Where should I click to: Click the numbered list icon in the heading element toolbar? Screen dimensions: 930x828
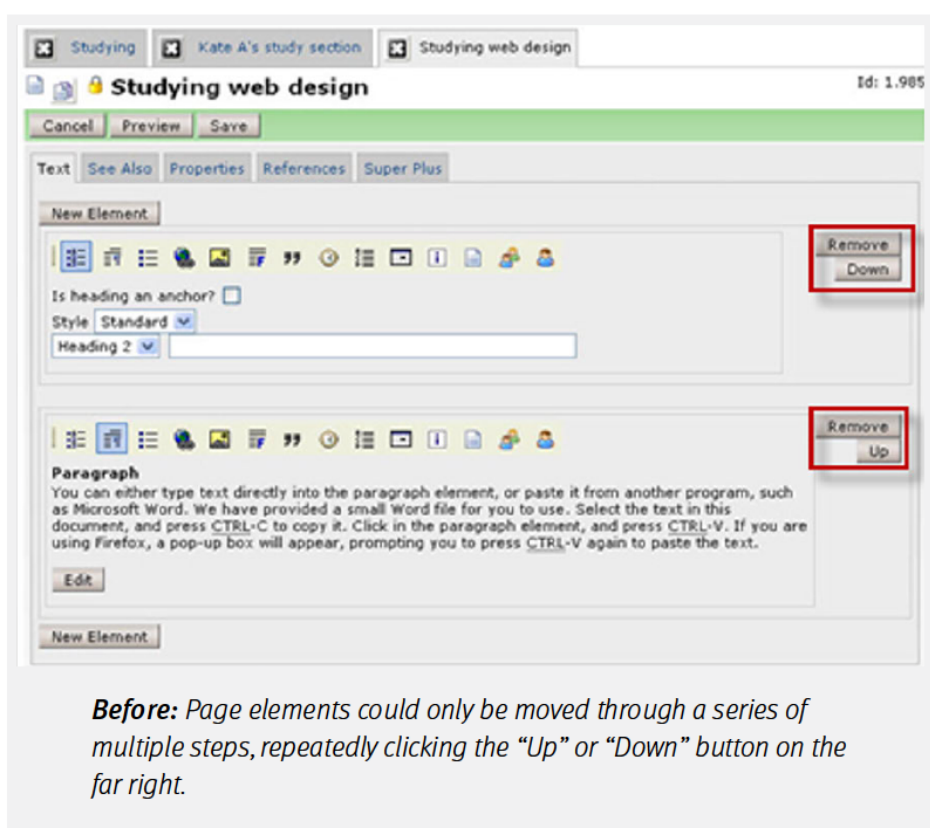pyautogui.click(x=364, y=258)
